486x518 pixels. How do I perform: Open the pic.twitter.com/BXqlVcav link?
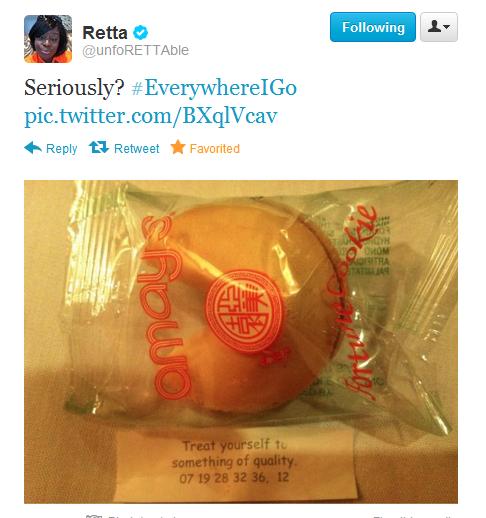pyautogui.click(x=151, y=116)
